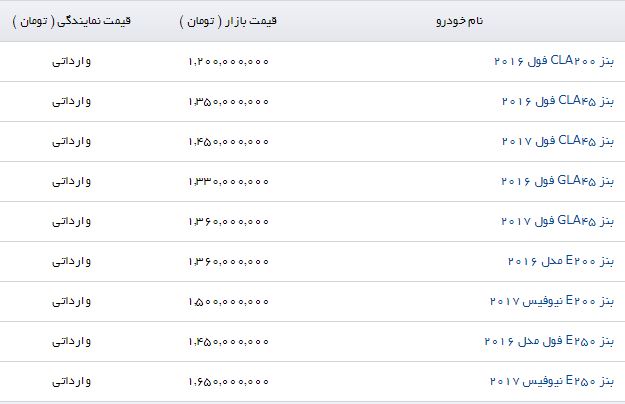Click وارداتی in the CLA200 row
The height and width of the screenshot is (404, 625).
(71, 61)
